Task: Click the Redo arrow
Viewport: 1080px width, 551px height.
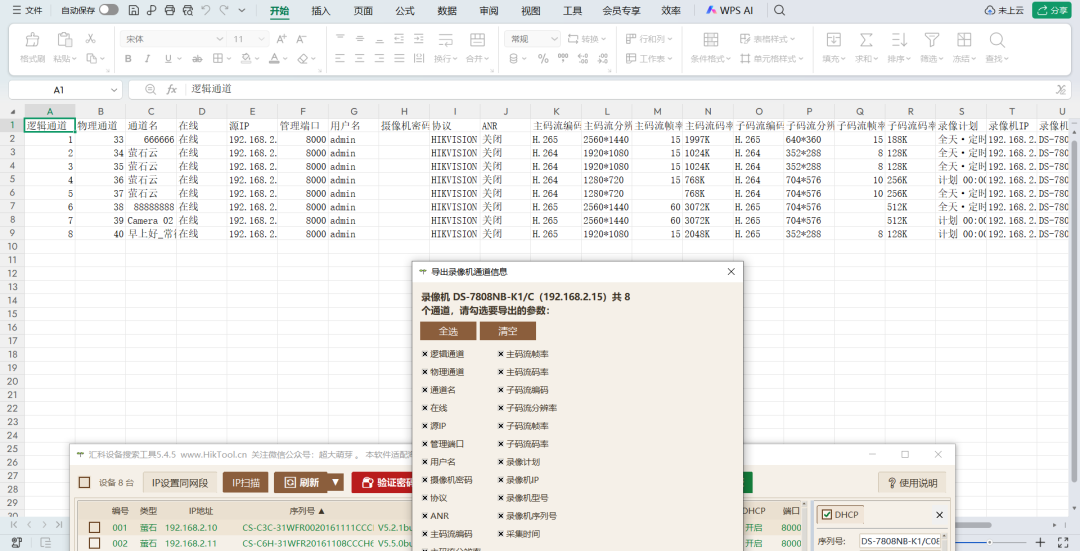Action: coord(223,10)
